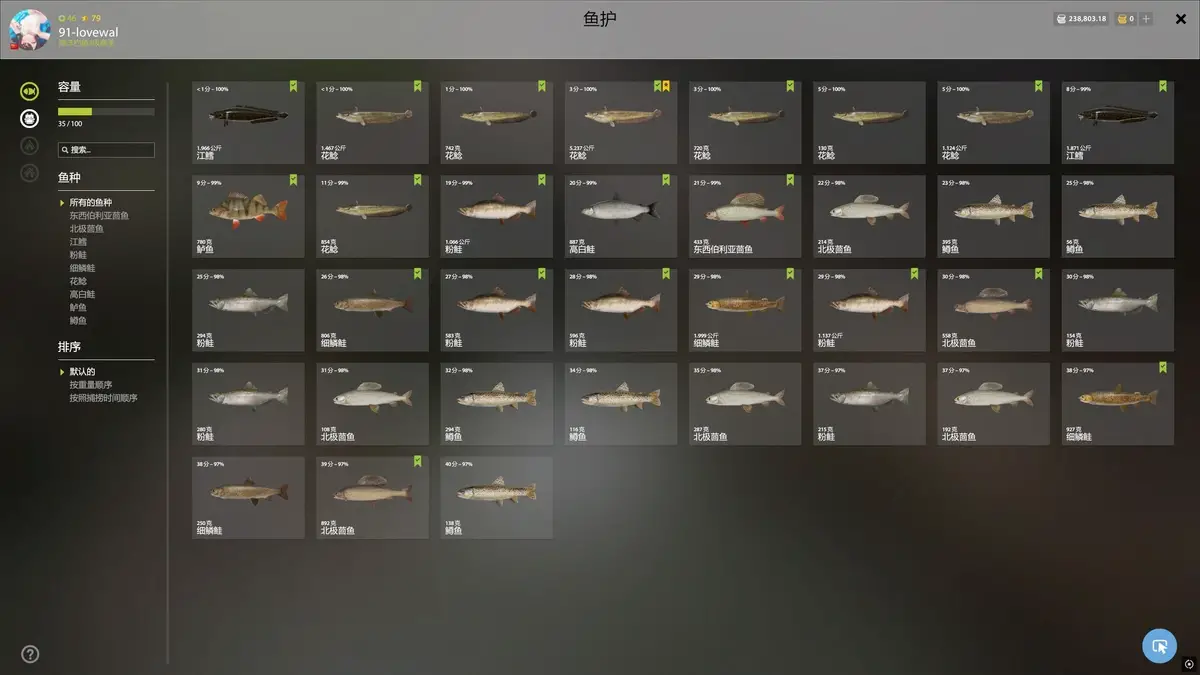Click the fish search field (搜索)
The image size is (1200, 675).
point(106,150)
